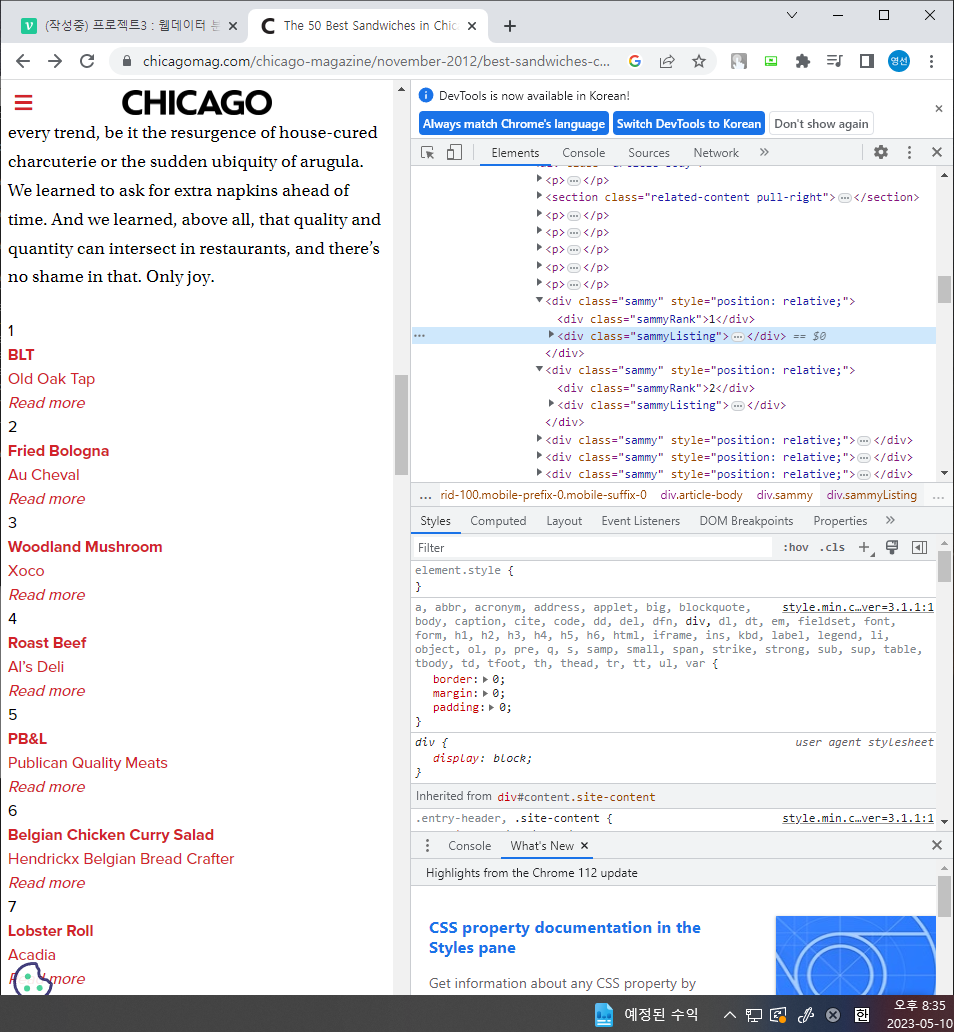
Task: Show more DevTools main tabs chevron
Action: [x=764, y=152]
